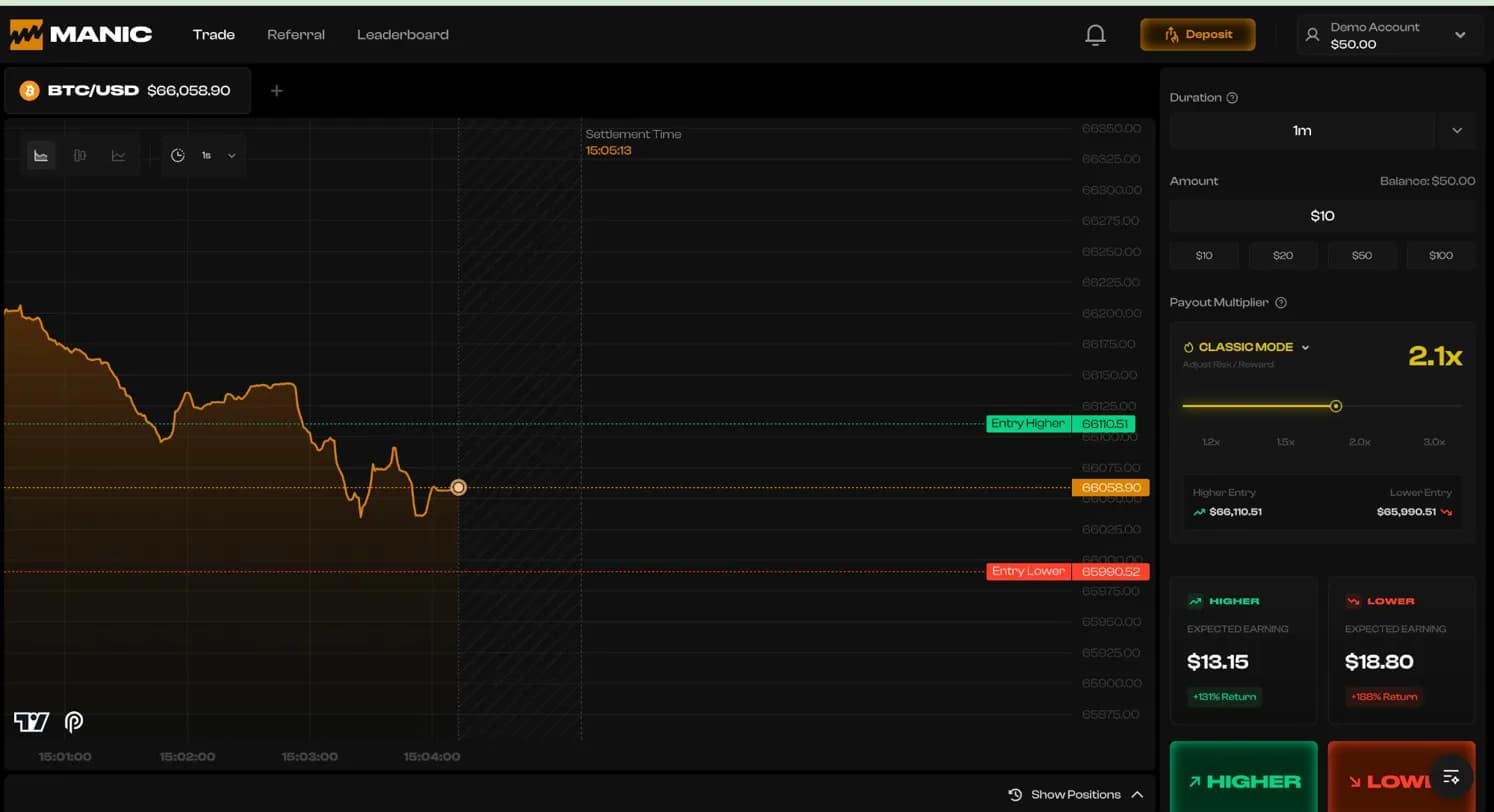Set multiplier to 3.0x mark
This screenshot has height=812, width=1494.
1435,442
